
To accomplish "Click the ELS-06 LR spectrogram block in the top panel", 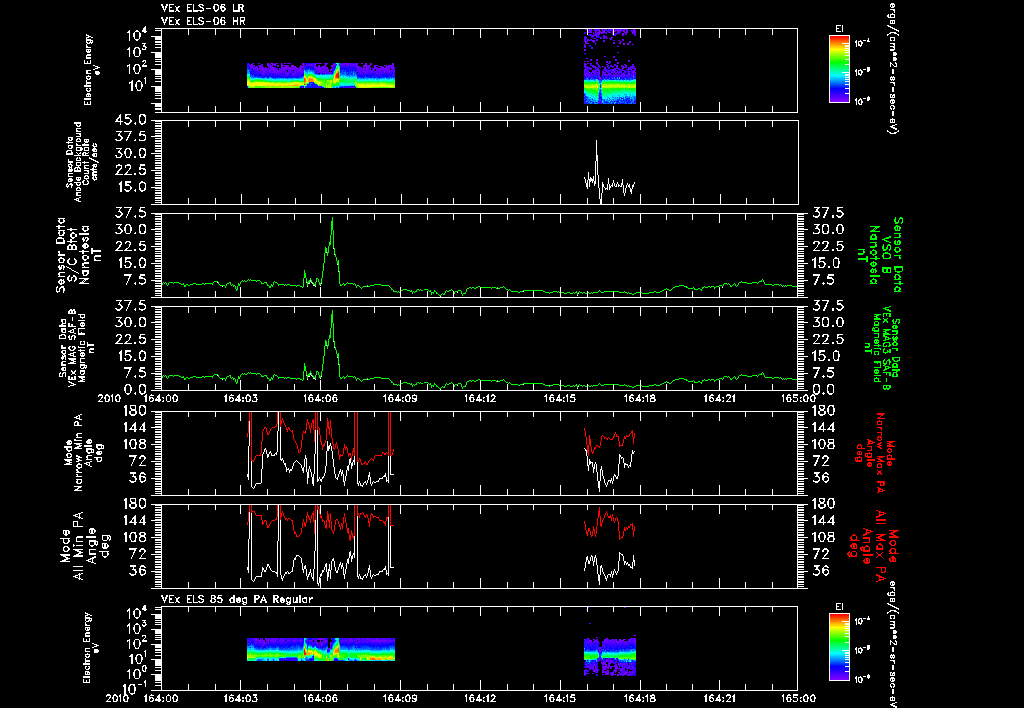I will tap(321, 75).
